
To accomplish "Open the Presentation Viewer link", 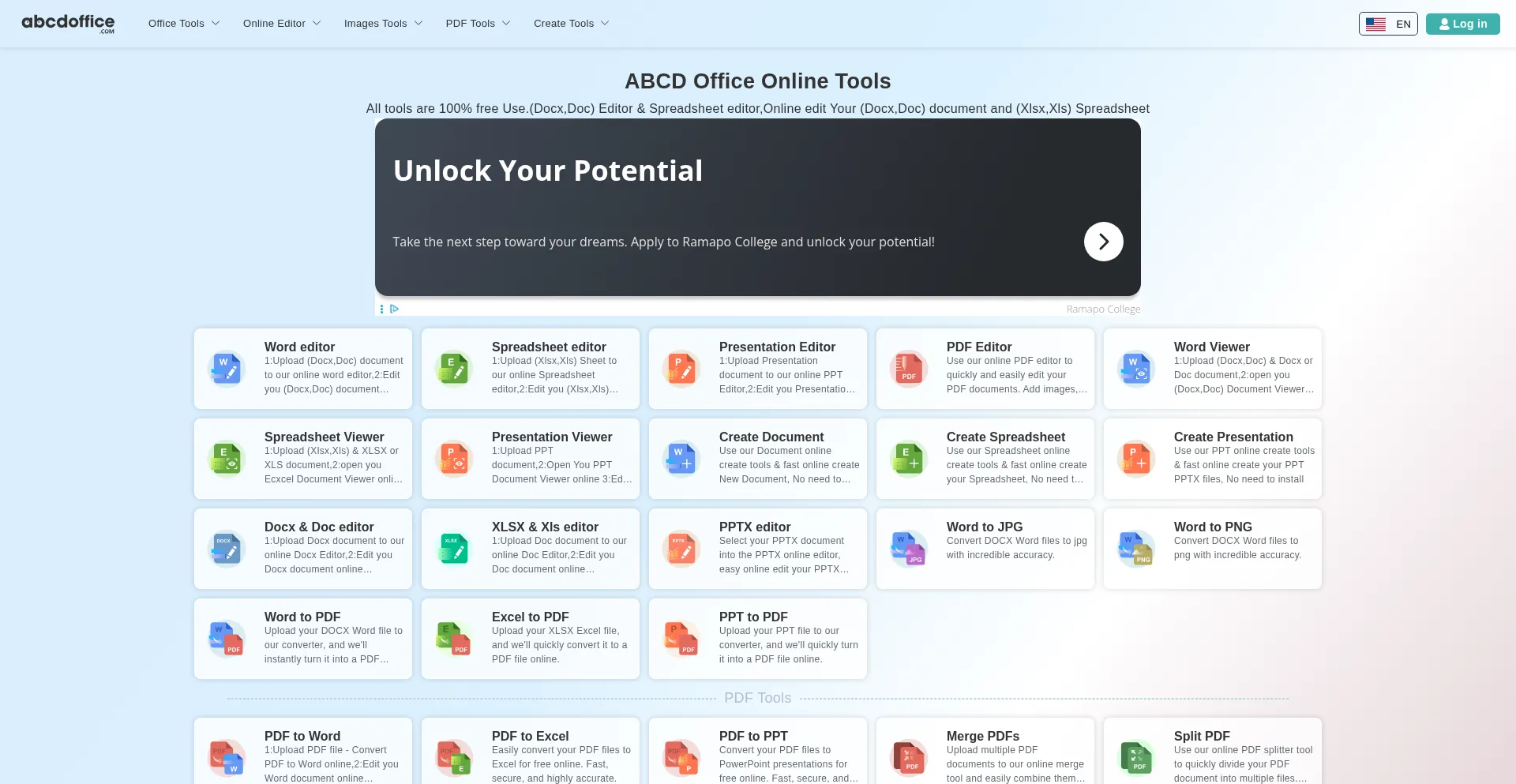I will (x=551, y=437).
